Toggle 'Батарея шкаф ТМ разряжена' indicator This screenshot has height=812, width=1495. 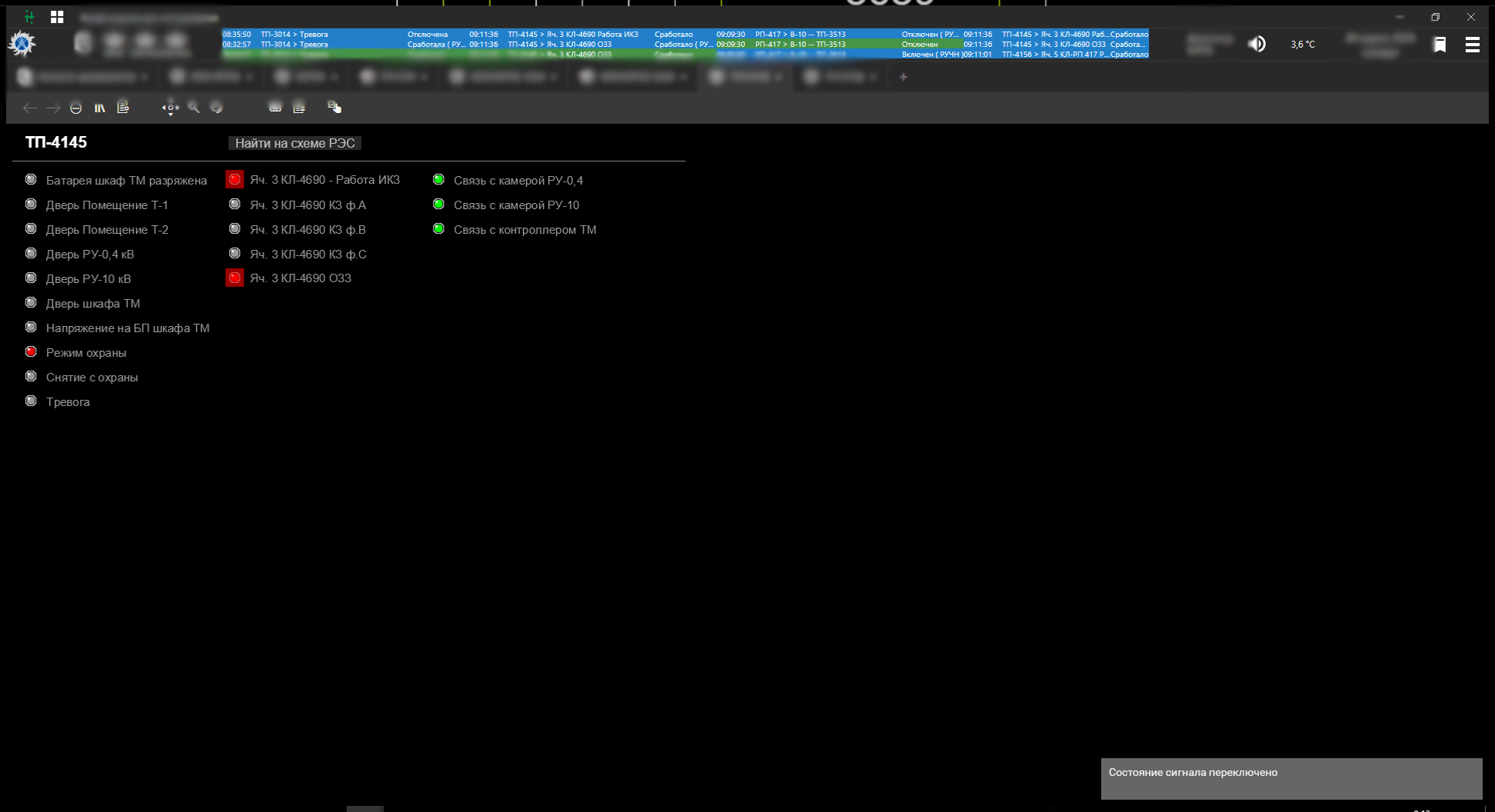[x=31, y=179]
